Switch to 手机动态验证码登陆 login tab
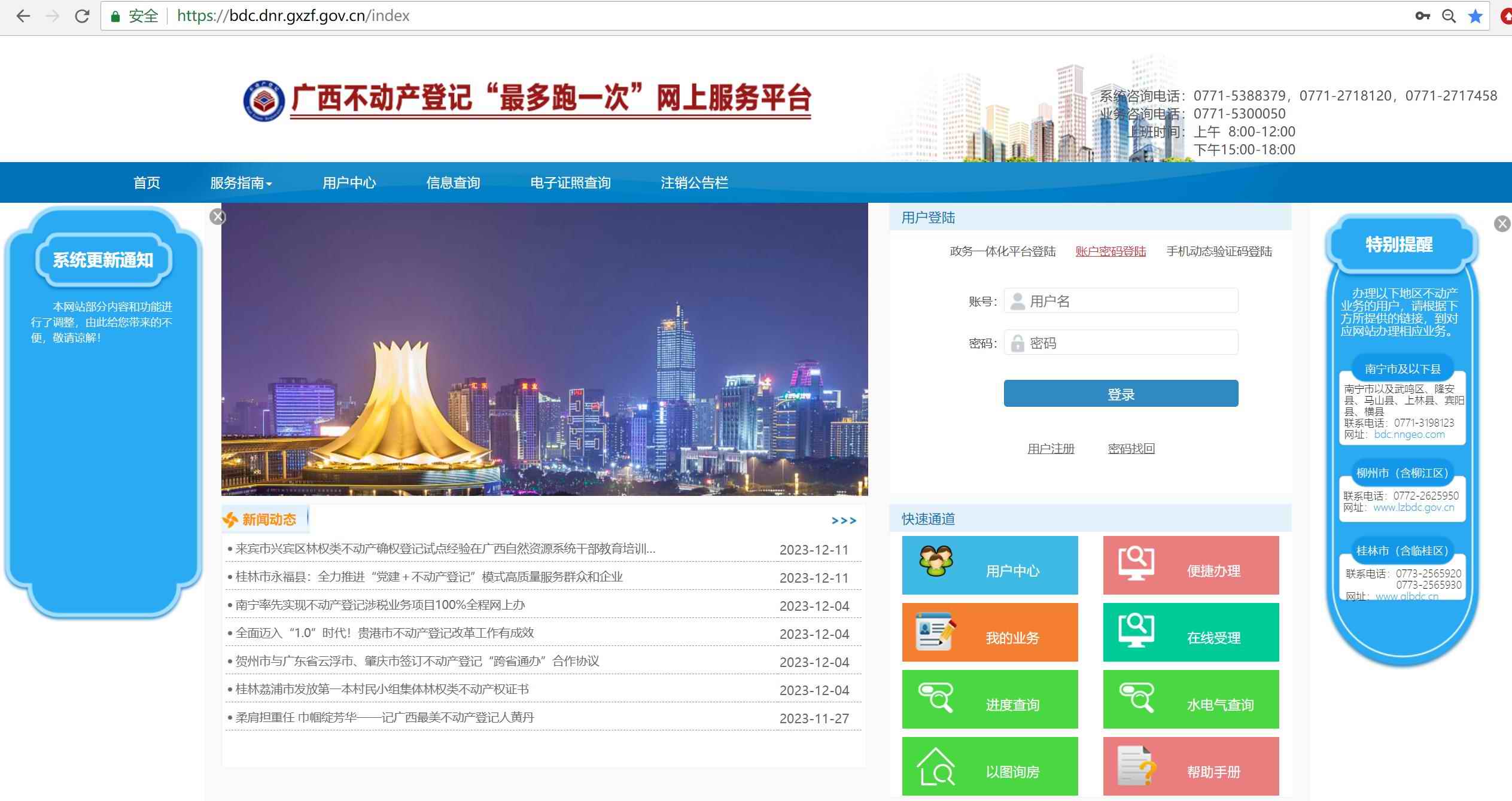 pyautogui.click(x=1219, y=252)
